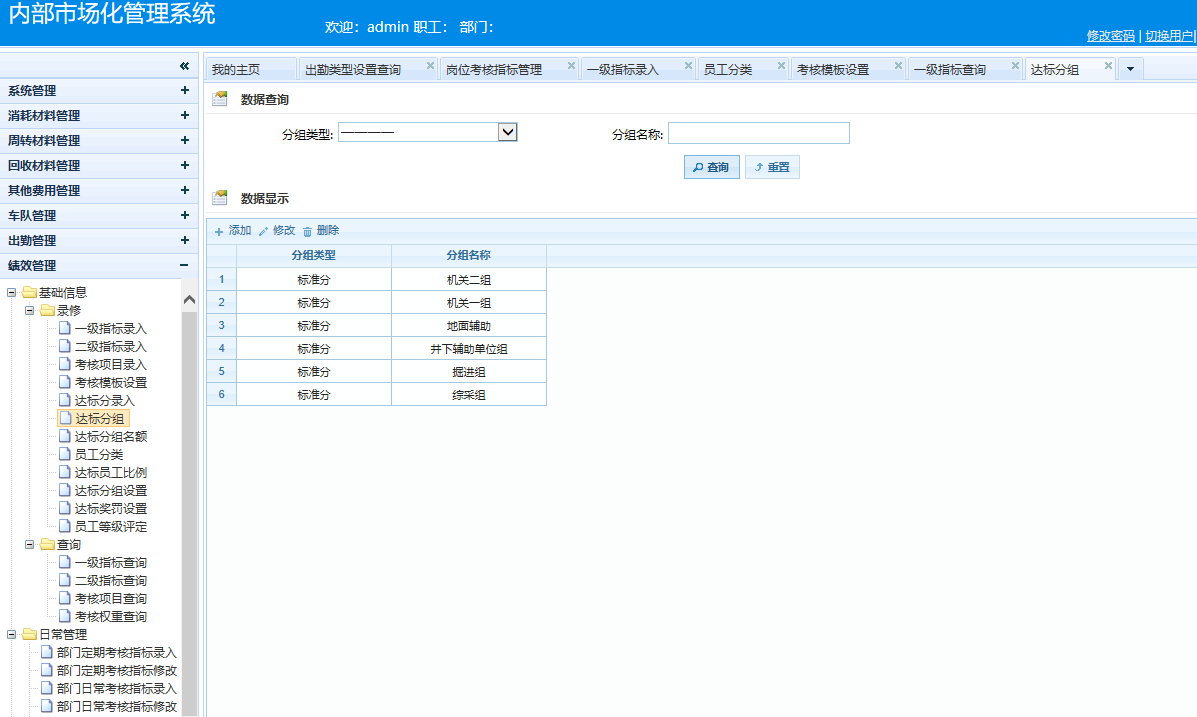Collapse the 录修 tree folder
The height and width of the screenshot is (717, 1197).
click(30, 310)
